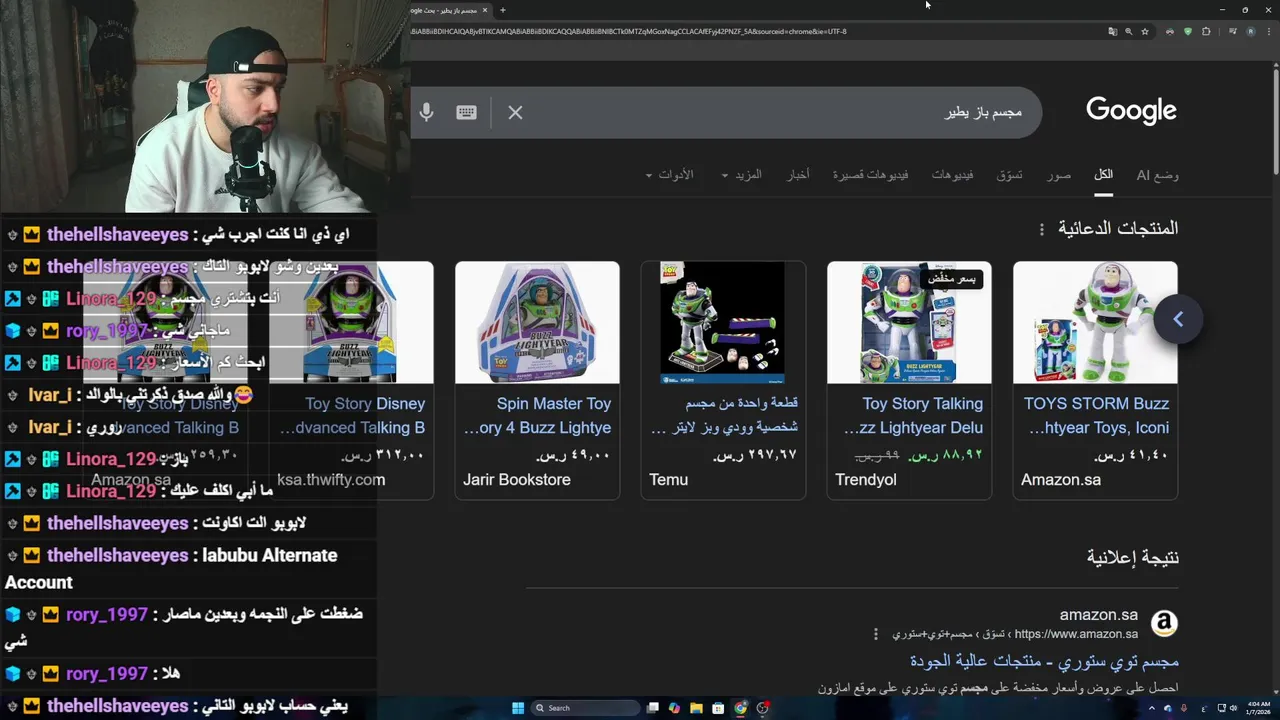Viewport: 1280px width, 720px height.
Task: Select the الكل all results tab
Action: tap(1103, 175)
